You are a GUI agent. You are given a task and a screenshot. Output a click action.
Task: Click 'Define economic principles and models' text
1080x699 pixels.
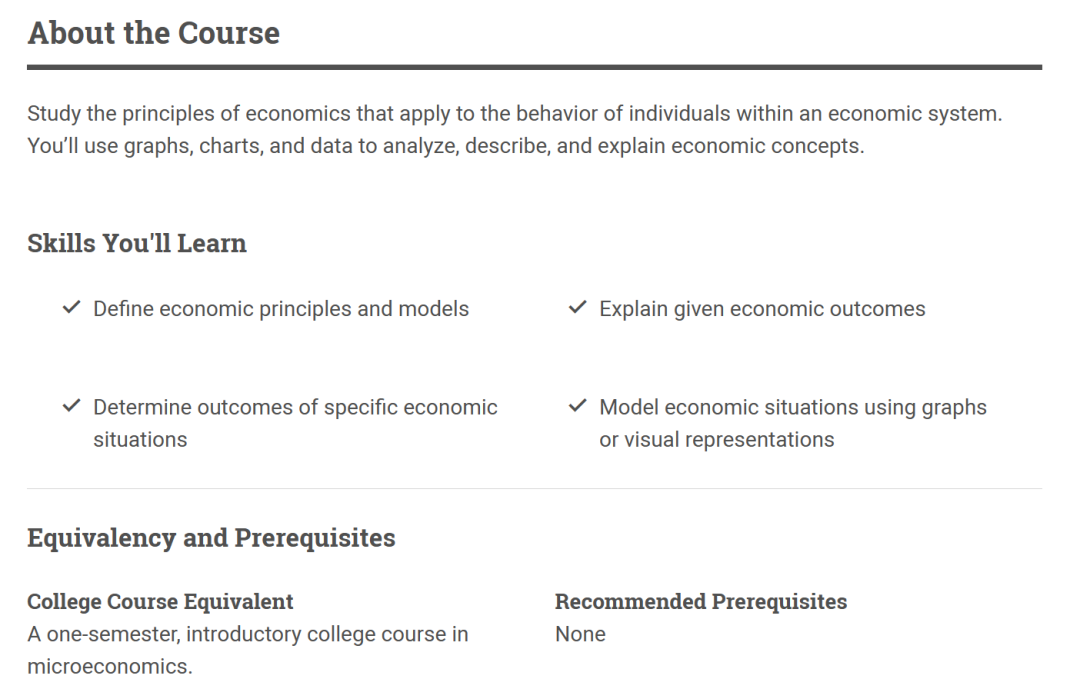(x=281, y=309)
